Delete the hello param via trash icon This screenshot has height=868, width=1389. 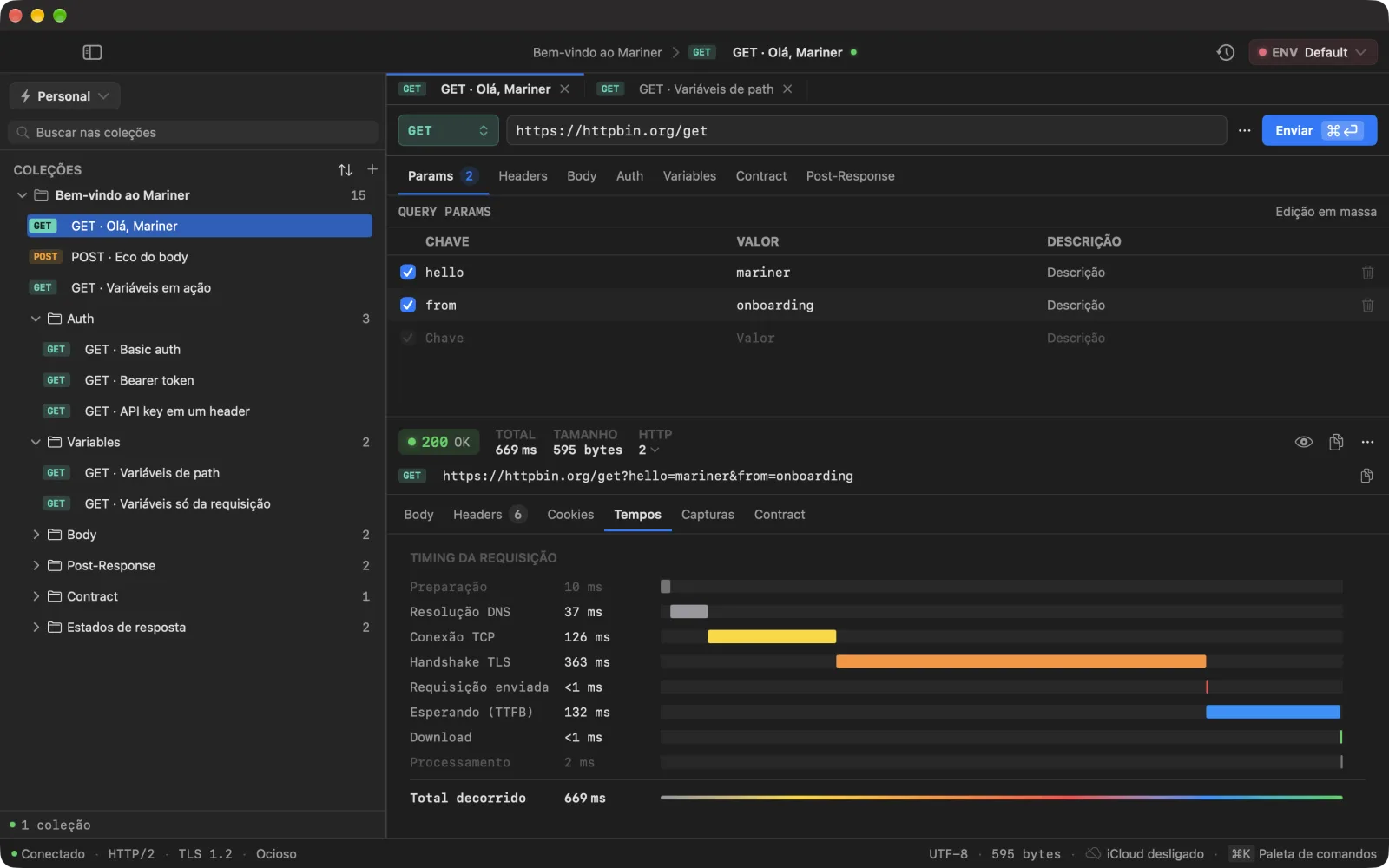tap(1367, 273)
